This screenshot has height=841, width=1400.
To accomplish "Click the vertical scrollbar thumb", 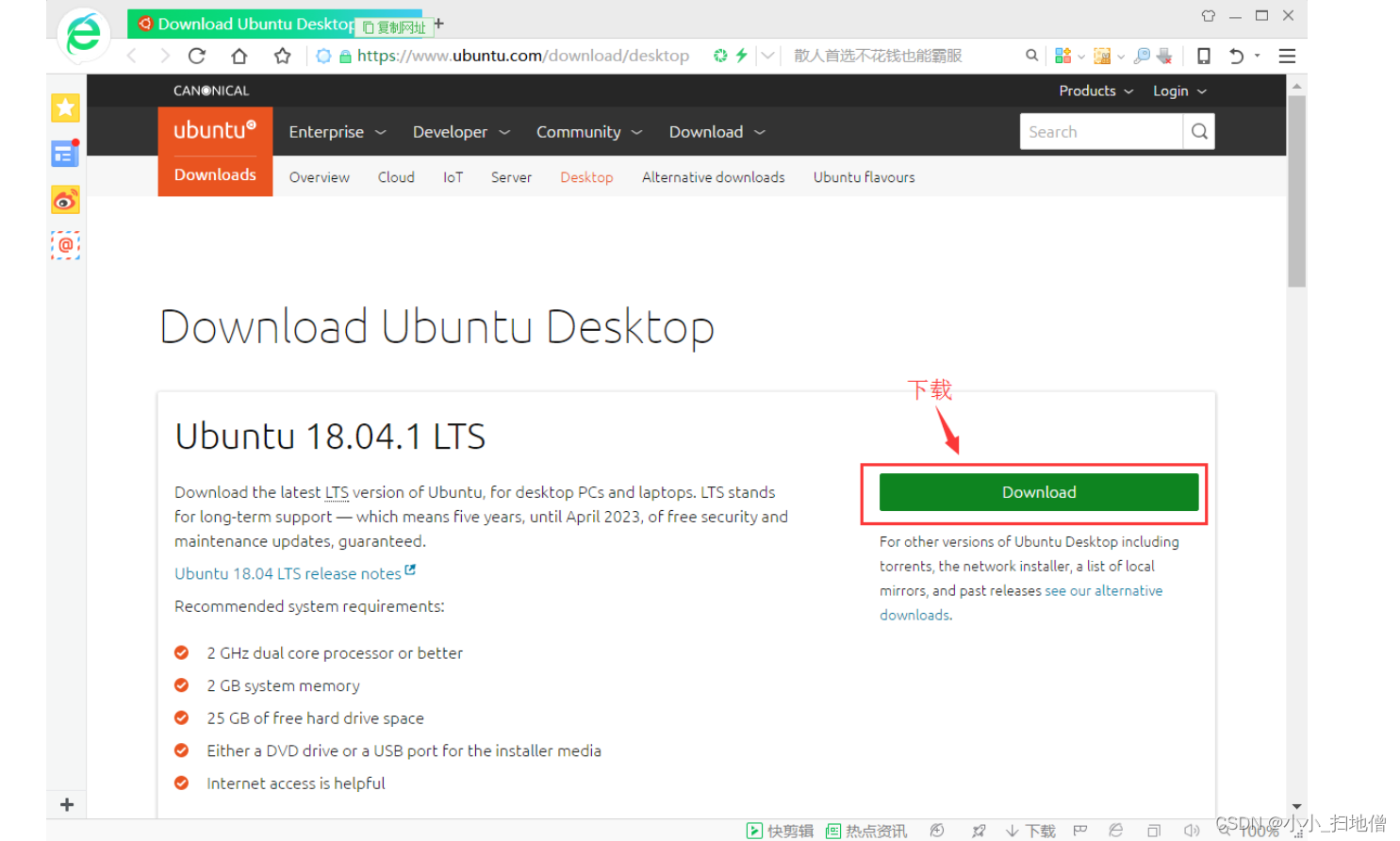I will 1297,190.
